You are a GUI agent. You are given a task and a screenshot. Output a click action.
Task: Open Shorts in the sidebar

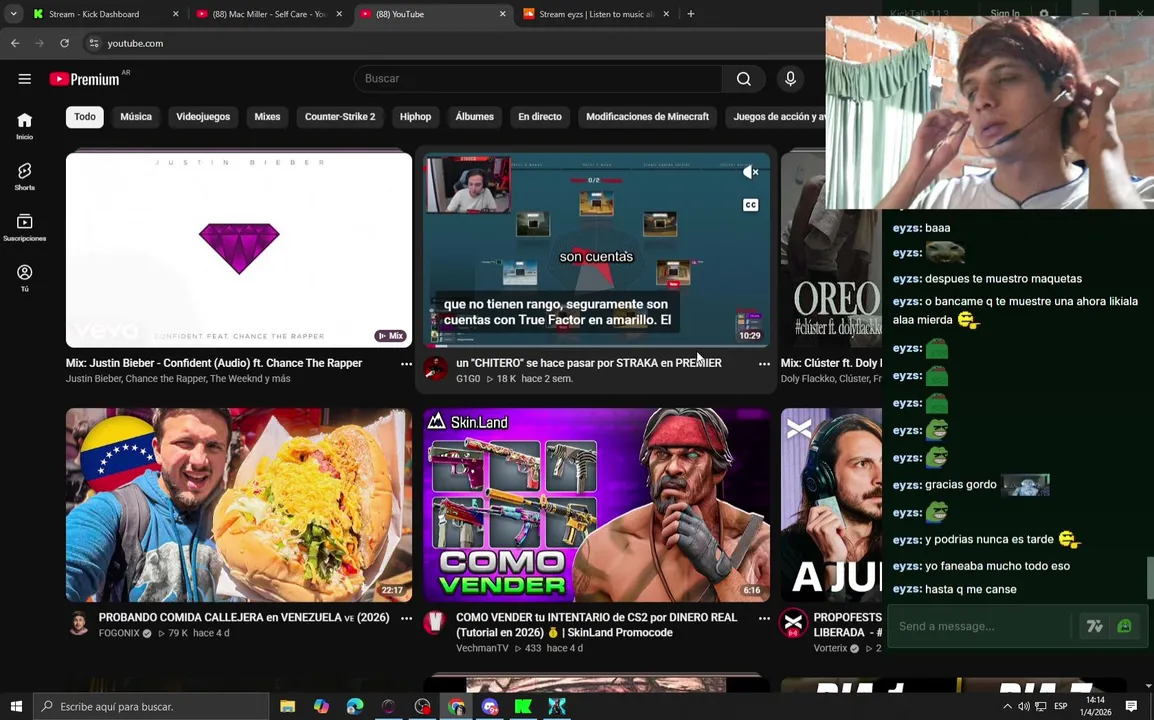tap(24, 177)
